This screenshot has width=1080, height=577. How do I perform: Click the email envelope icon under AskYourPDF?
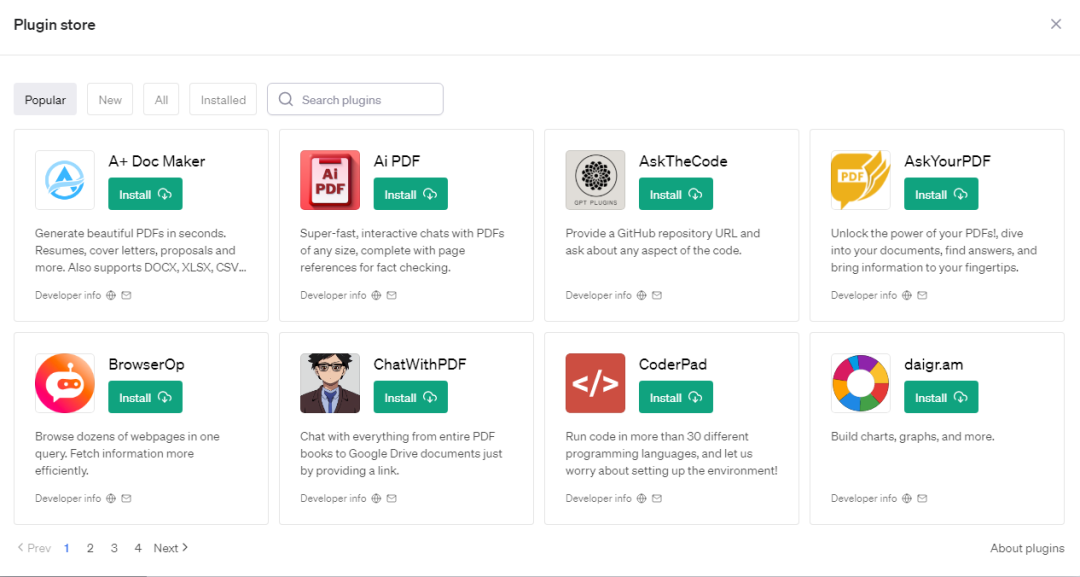tap(922, 296)
